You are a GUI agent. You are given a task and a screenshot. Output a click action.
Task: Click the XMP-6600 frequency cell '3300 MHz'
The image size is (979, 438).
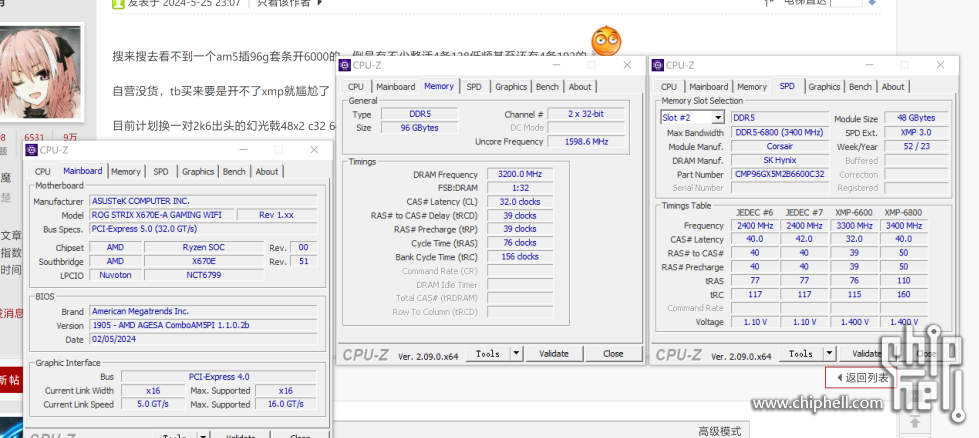(x=854, y=226)
